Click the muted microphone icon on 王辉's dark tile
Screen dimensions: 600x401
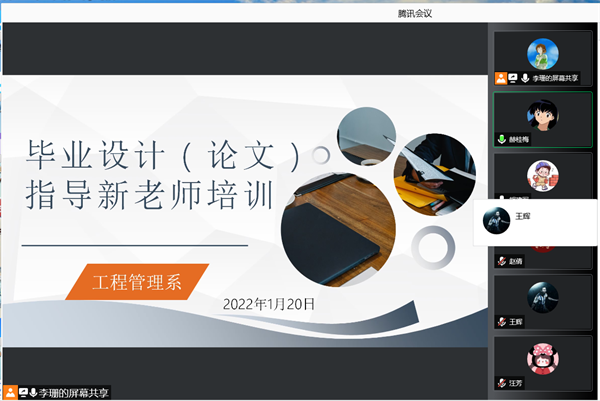[502, 322]
